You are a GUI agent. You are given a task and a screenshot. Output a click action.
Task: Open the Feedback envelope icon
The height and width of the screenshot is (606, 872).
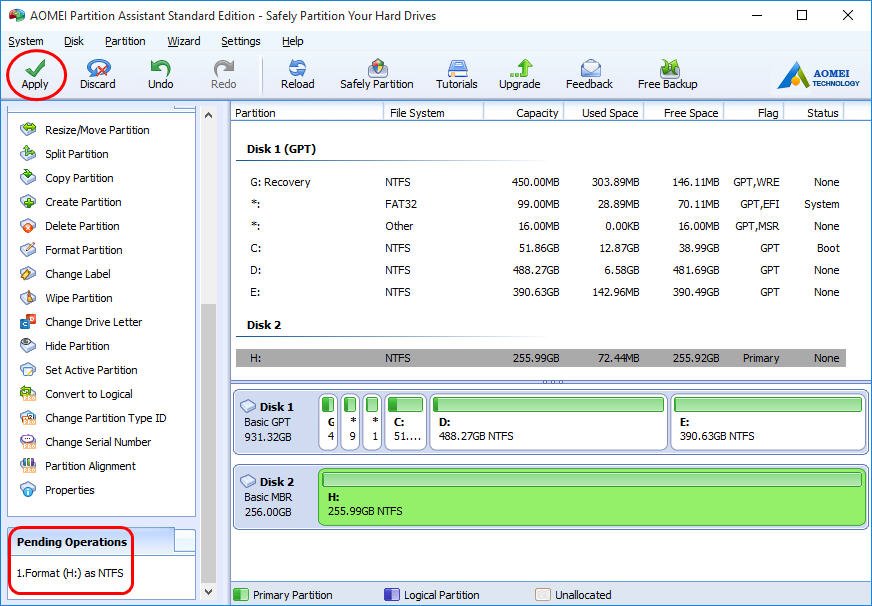click(590, 68)
